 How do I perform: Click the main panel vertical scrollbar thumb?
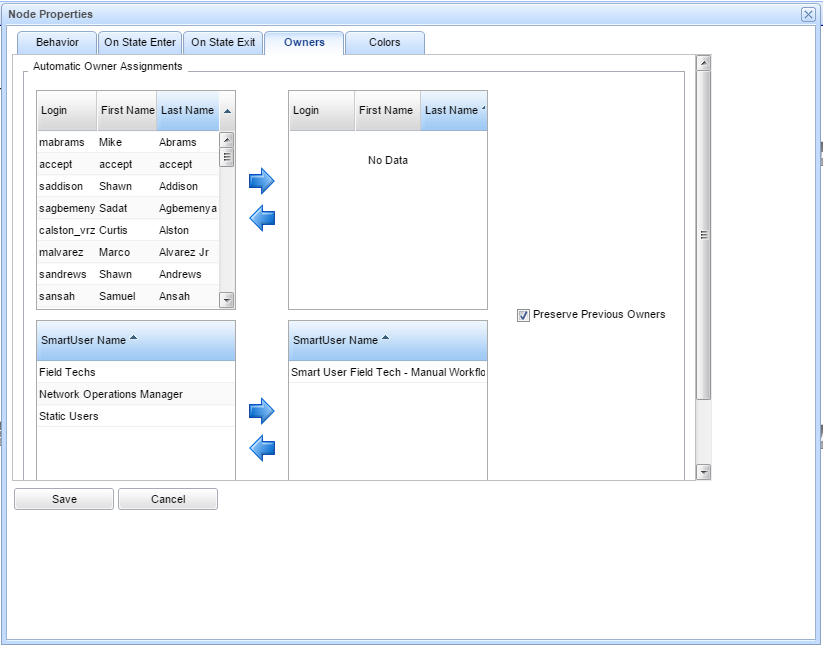pos(703,235)
